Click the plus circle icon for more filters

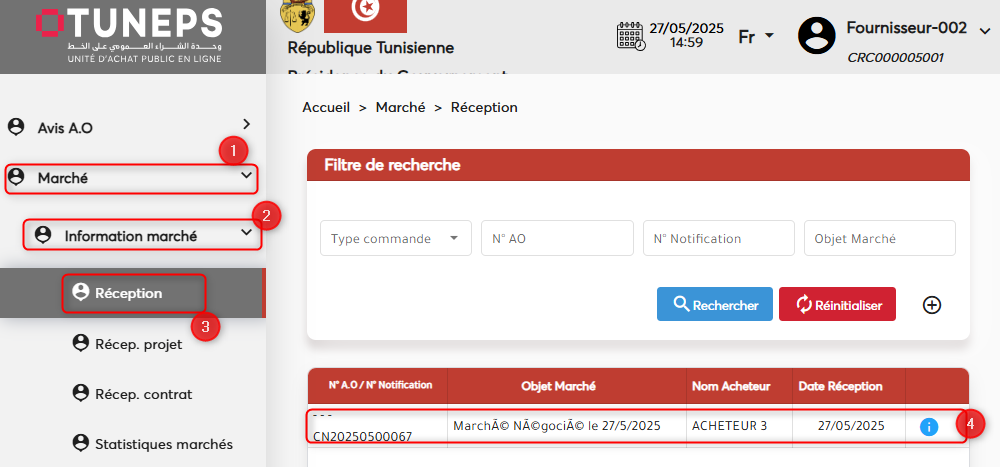931,305
